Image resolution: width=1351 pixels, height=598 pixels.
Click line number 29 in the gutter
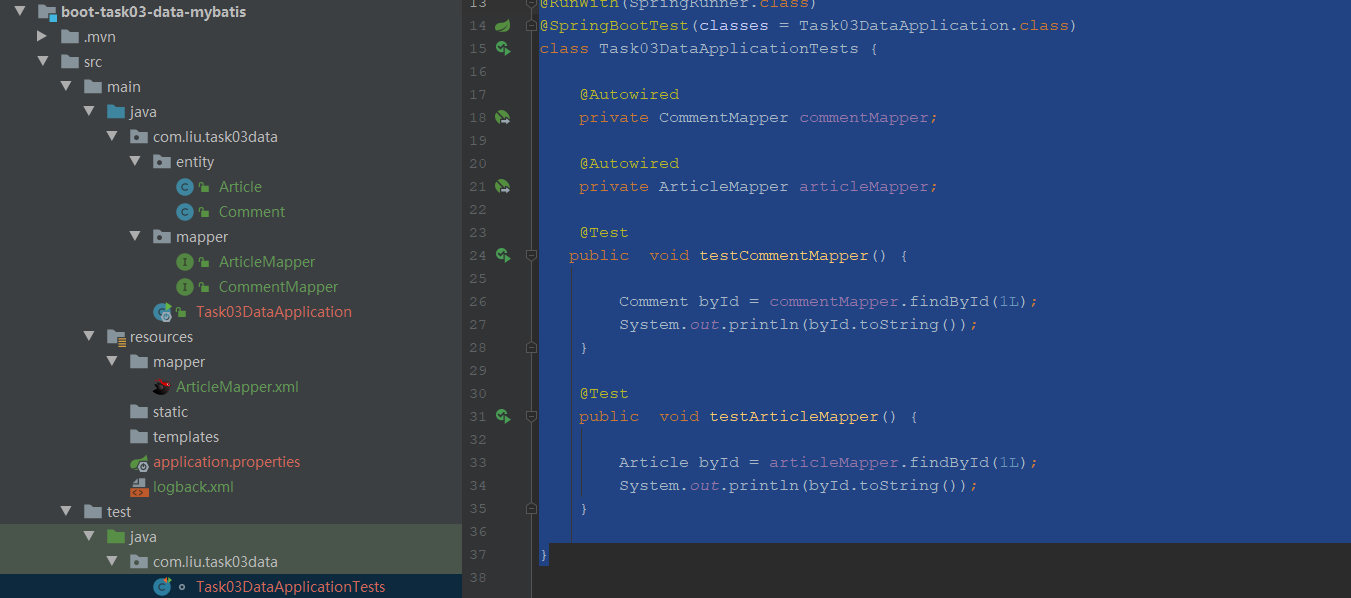pos(476,370)
